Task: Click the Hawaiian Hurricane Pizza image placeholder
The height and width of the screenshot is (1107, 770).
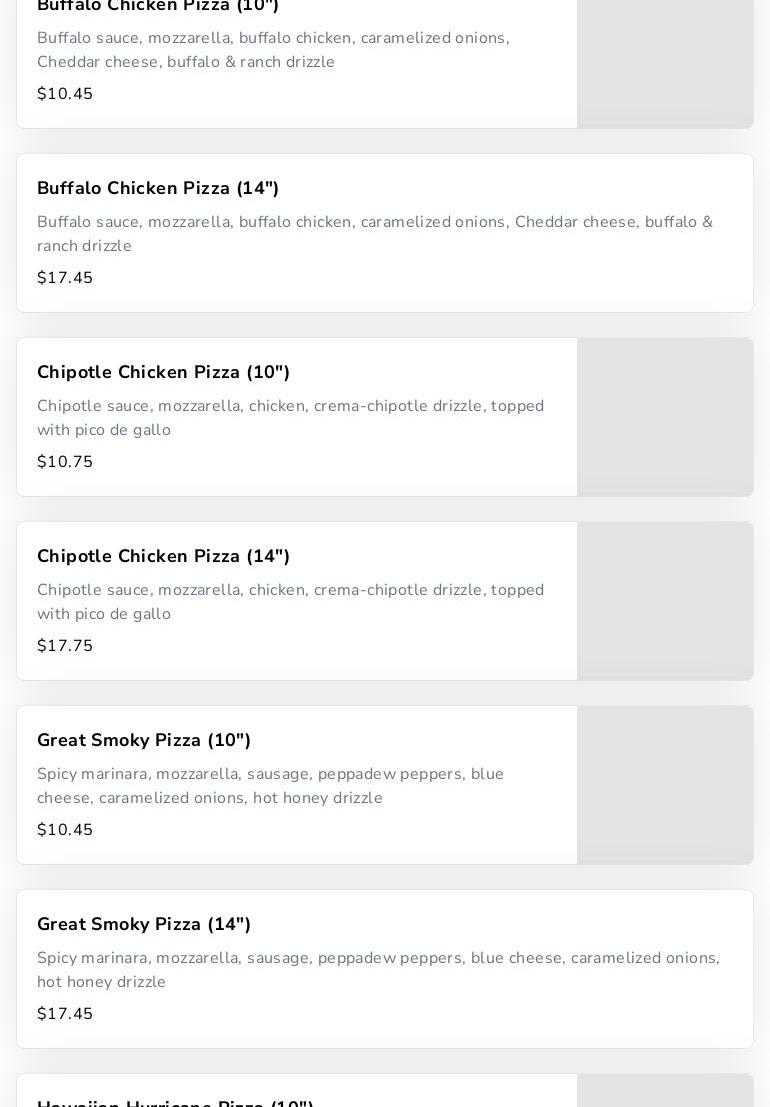Action: [664, 1091]
